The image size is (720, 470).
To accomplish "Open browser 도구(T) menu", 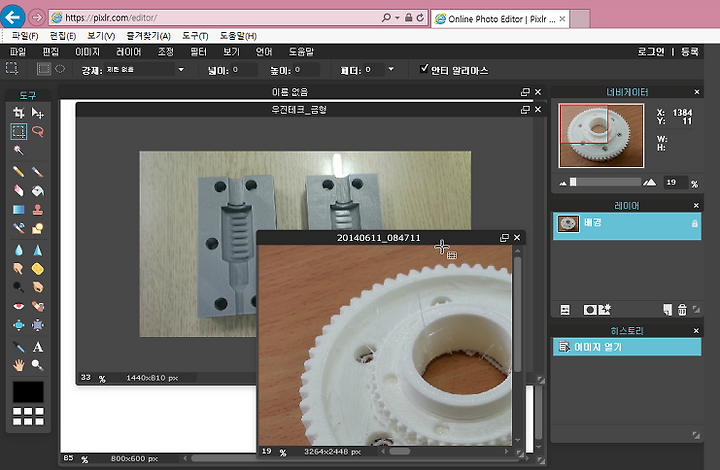I will (195, 36).
